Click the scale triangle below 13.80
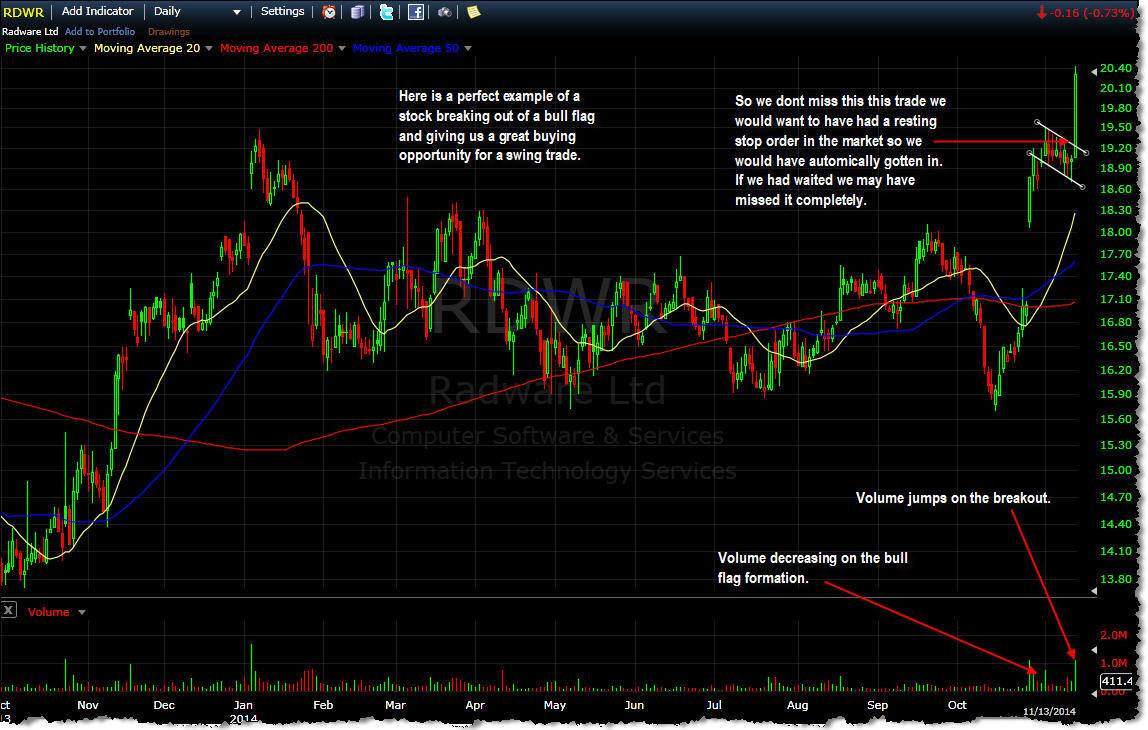This screenshot has width=1148, height=730. pyautogui.click(x=1094, y=590)
